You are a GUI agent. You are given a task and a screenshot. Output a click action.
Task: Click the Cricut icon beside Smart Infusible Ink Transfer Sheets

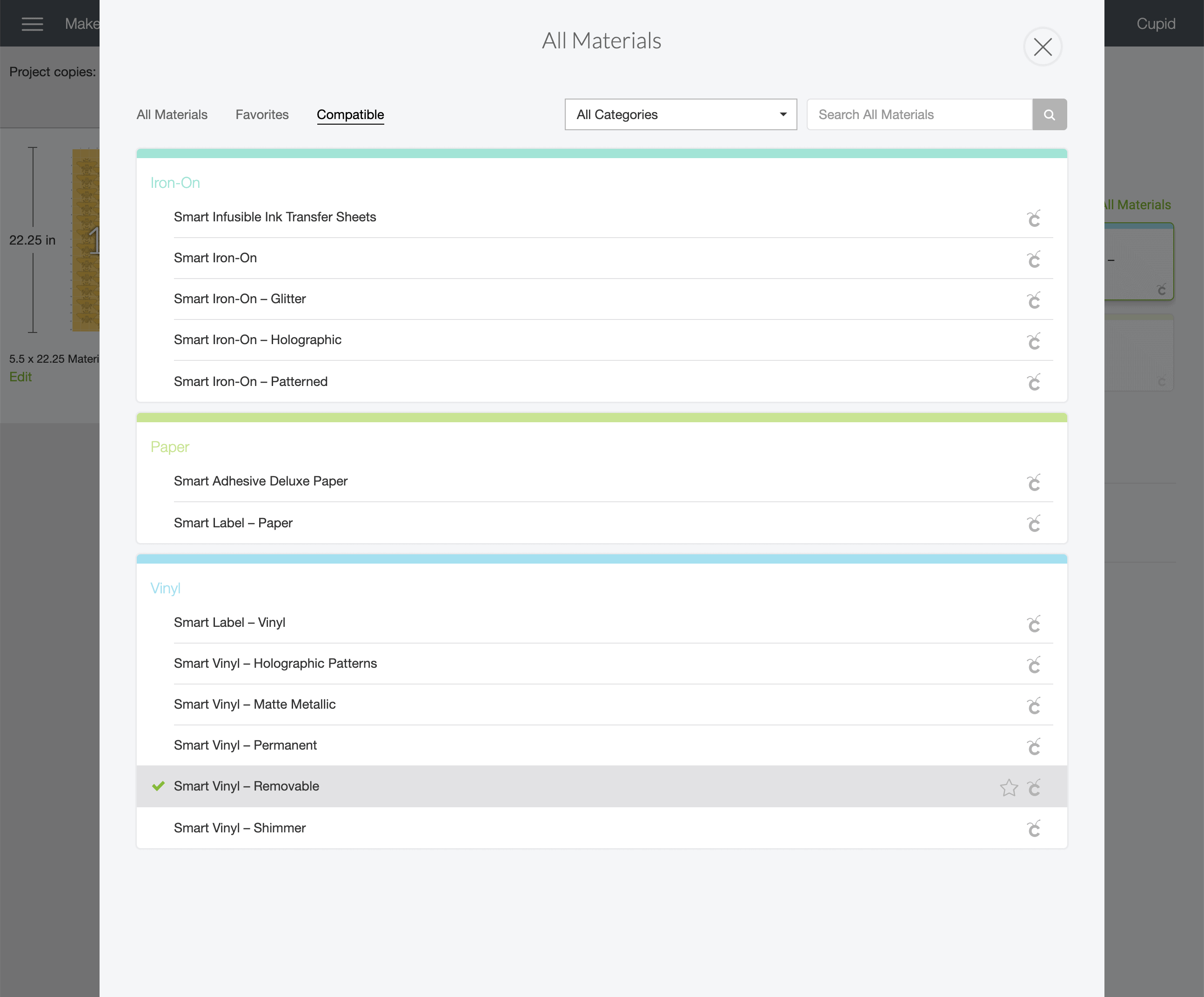click(x=1033, y=218)
